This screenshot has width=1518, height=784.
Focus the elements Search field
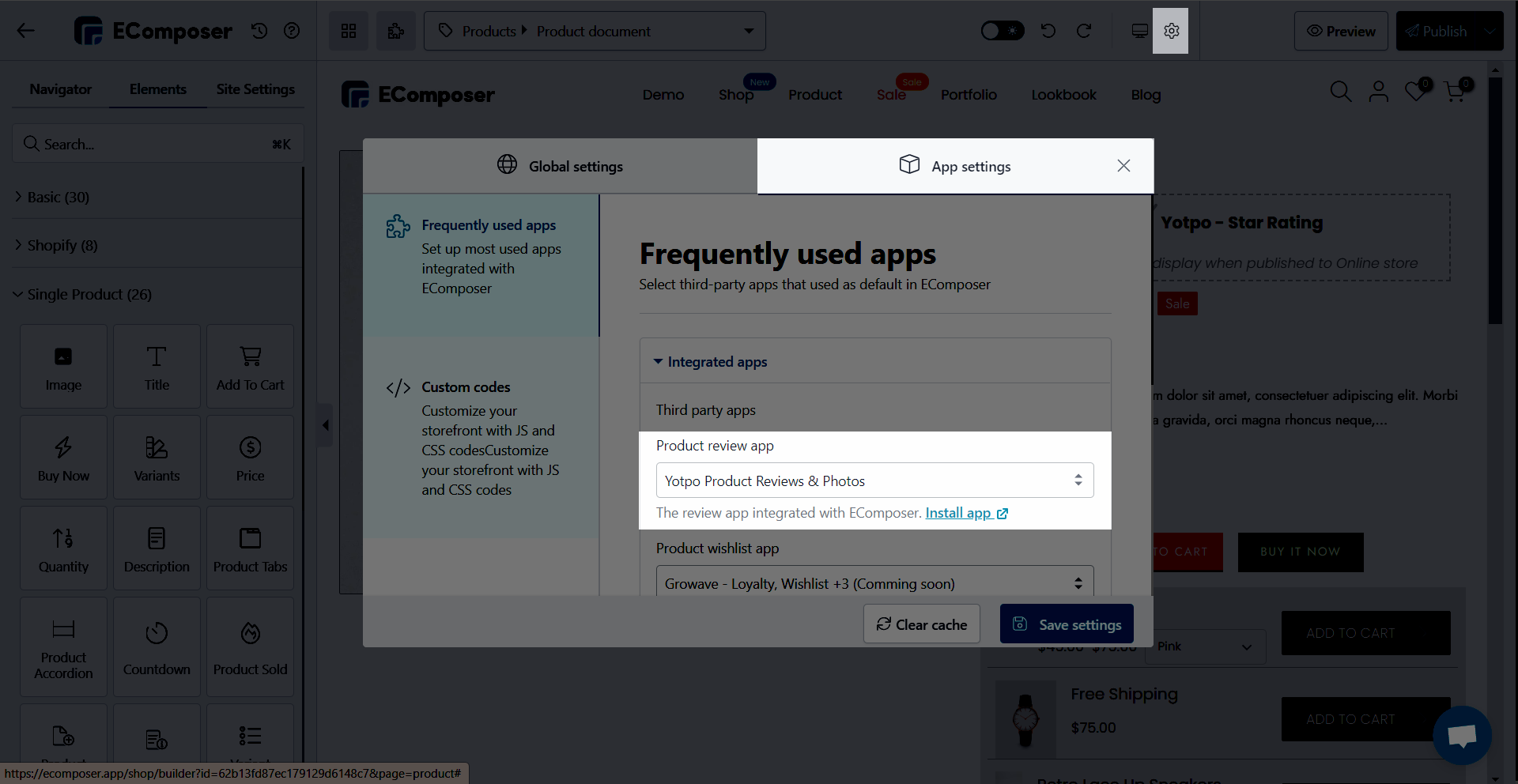pyautogui.click(x=158, y=144)
